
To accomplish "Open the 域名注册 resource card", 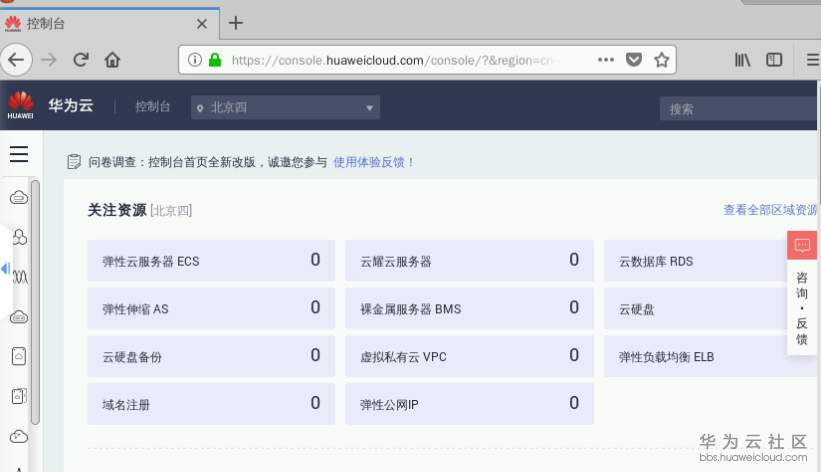I will pyautogui.click(x=211, y=403).
